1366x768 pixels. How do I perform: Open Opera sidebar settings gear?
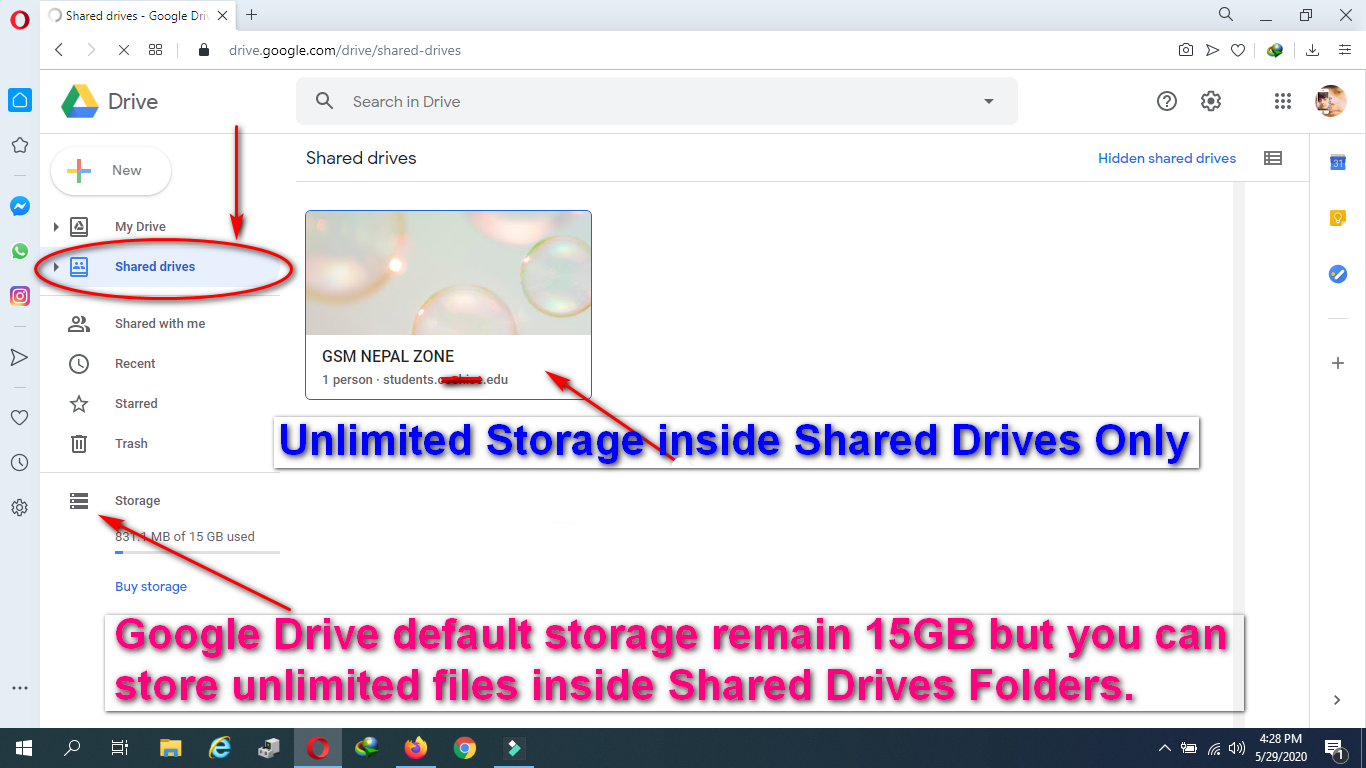point(20,507)
